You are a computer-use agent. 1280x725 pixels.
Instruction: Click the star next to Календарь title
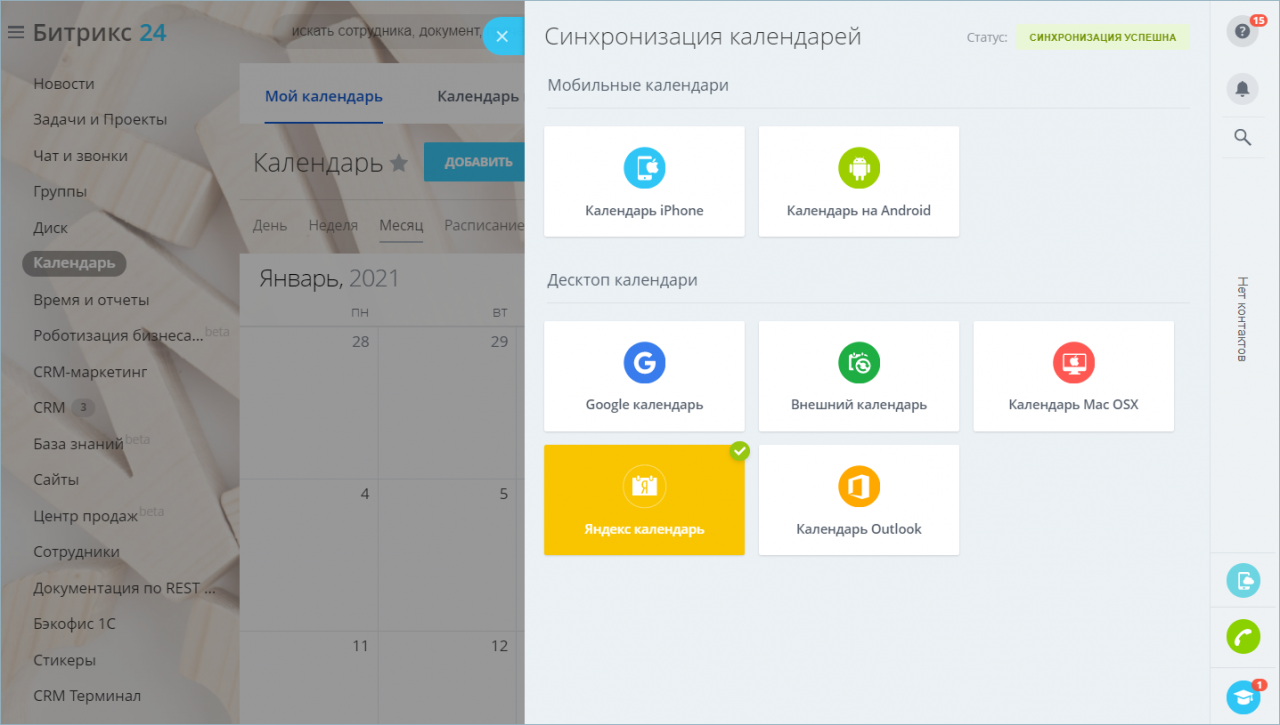click(399, 163)
